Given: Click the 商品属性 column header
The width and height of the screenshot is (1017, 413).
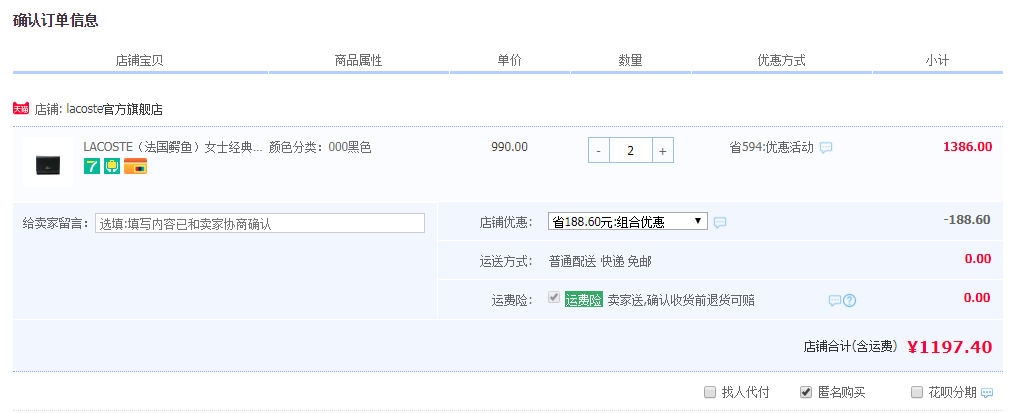Looking at the screenshot, I should tap(359, 60).
